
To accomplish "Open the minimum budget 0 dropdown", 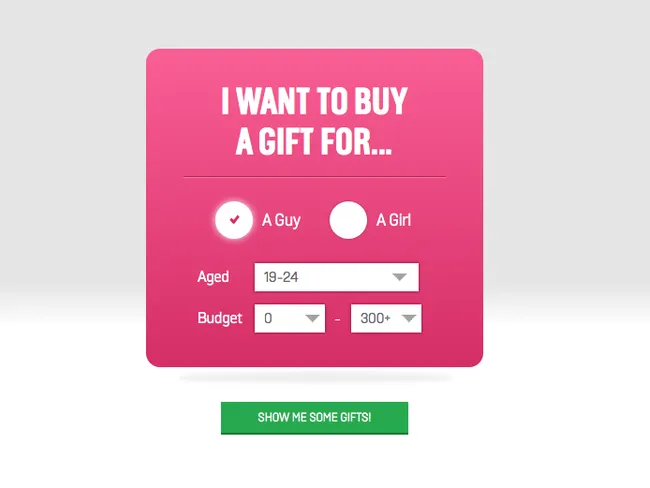I will point(290,318).
